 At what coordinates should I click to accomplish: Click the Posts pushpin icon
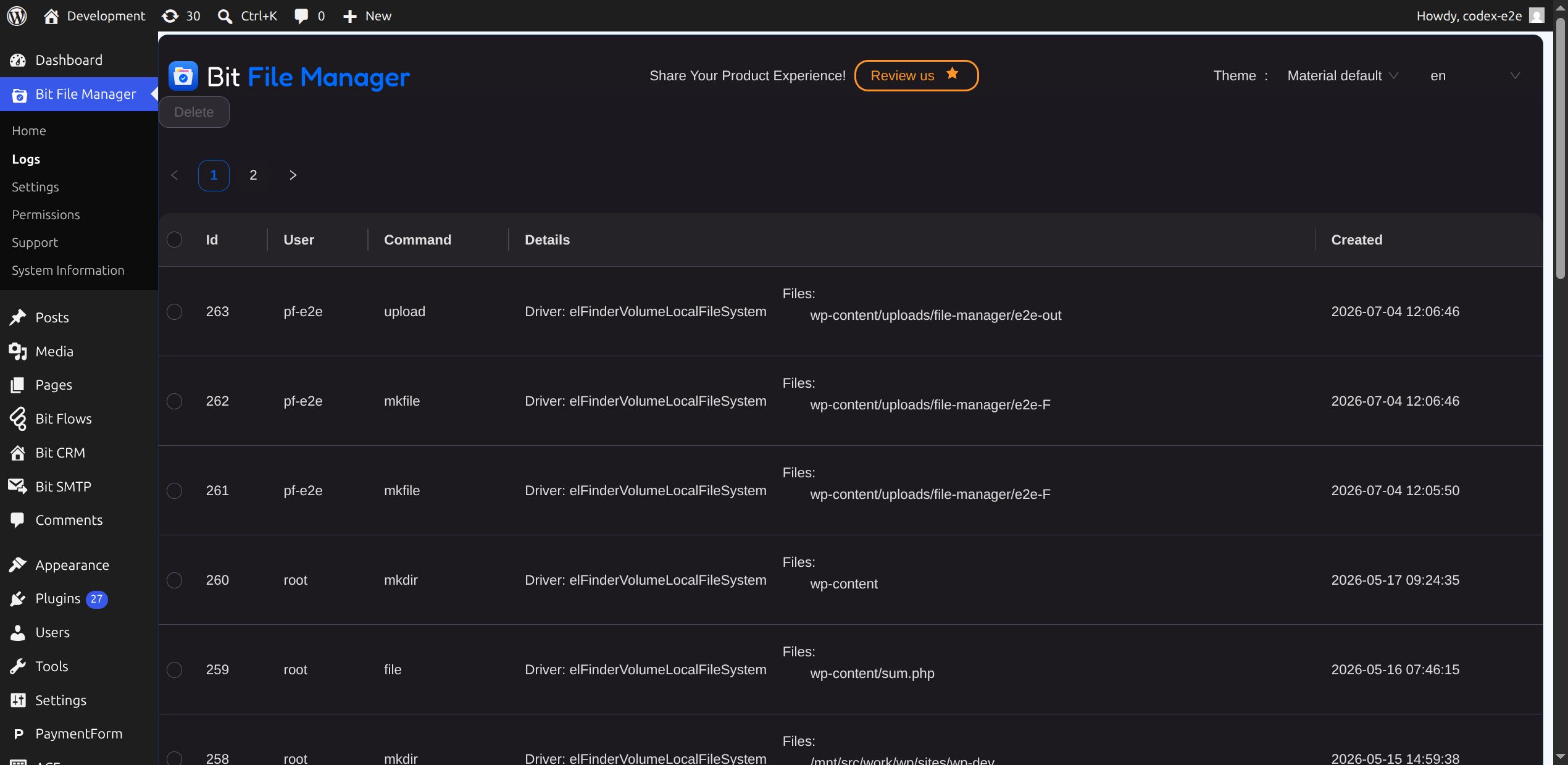pyautogui.click(x=18, y=317)
